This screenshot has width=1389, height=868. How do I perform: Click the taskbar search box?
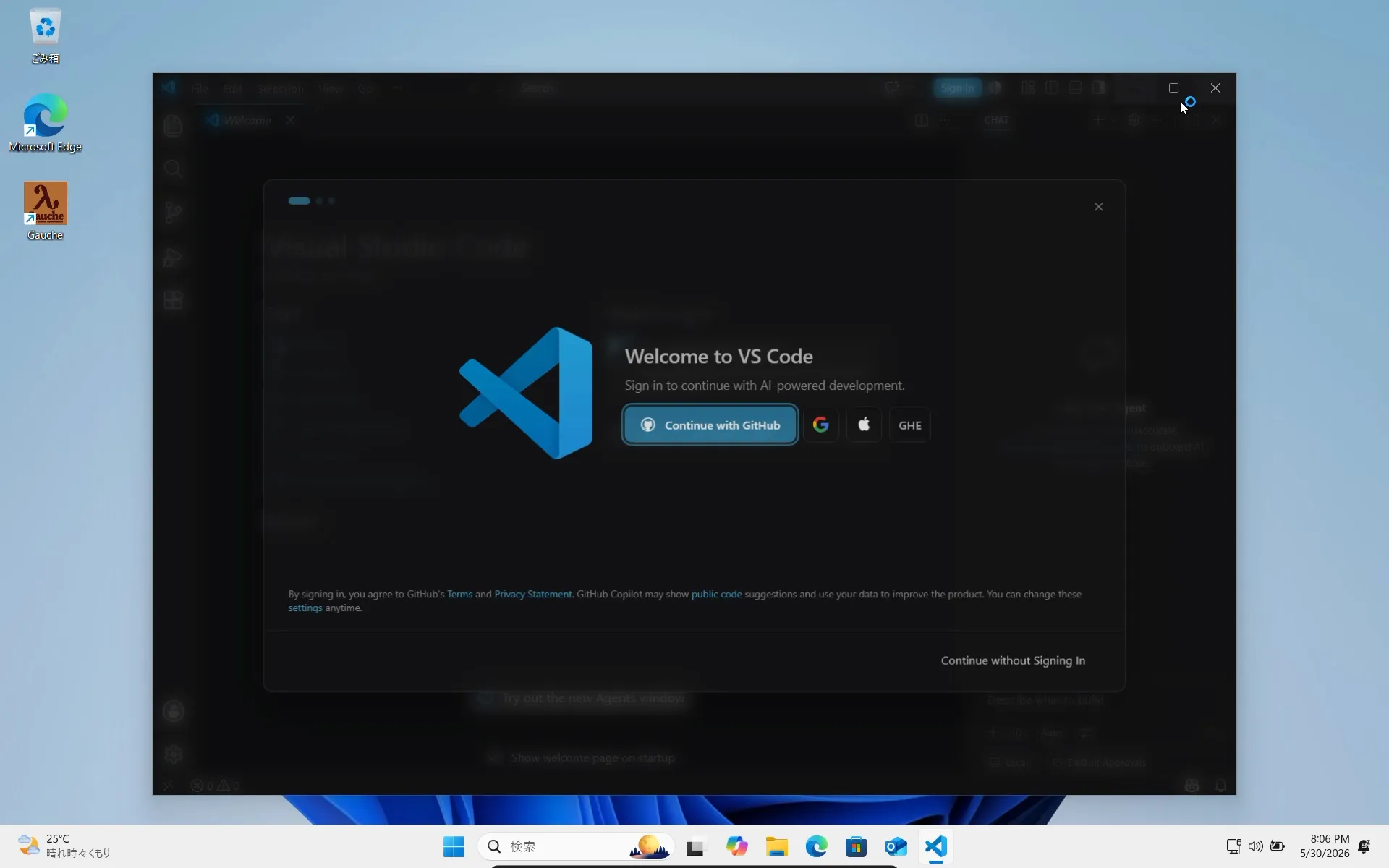(576, 846)
